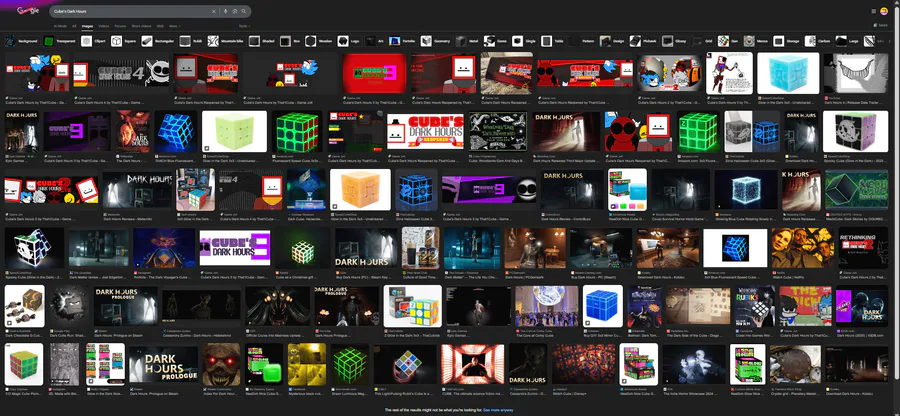Apply the Carbon filter chip
This screenshot has height=416, width=900.
tap(818, 41)
